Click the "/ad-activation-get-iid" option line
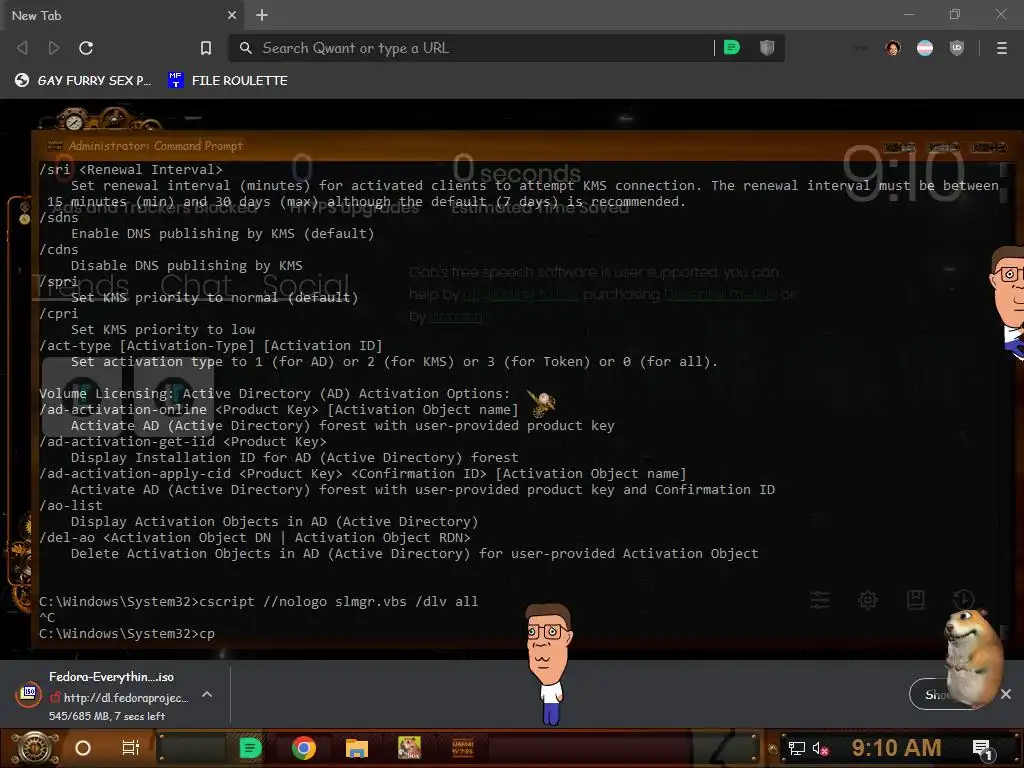 click(x=183, y=441)
